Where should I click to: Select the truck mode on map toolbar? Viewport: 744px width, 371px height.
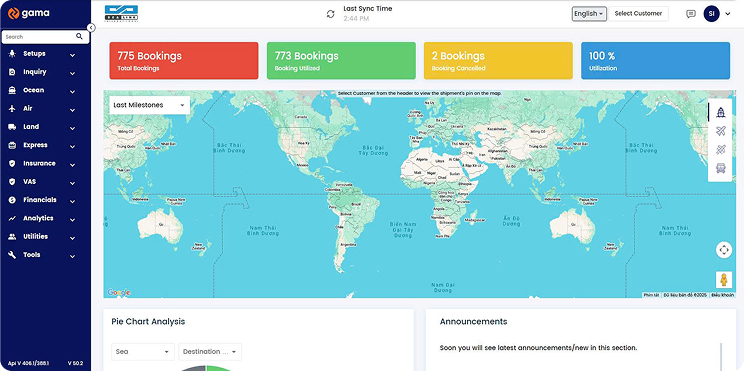pyautogui.click(x=721, y=168)
